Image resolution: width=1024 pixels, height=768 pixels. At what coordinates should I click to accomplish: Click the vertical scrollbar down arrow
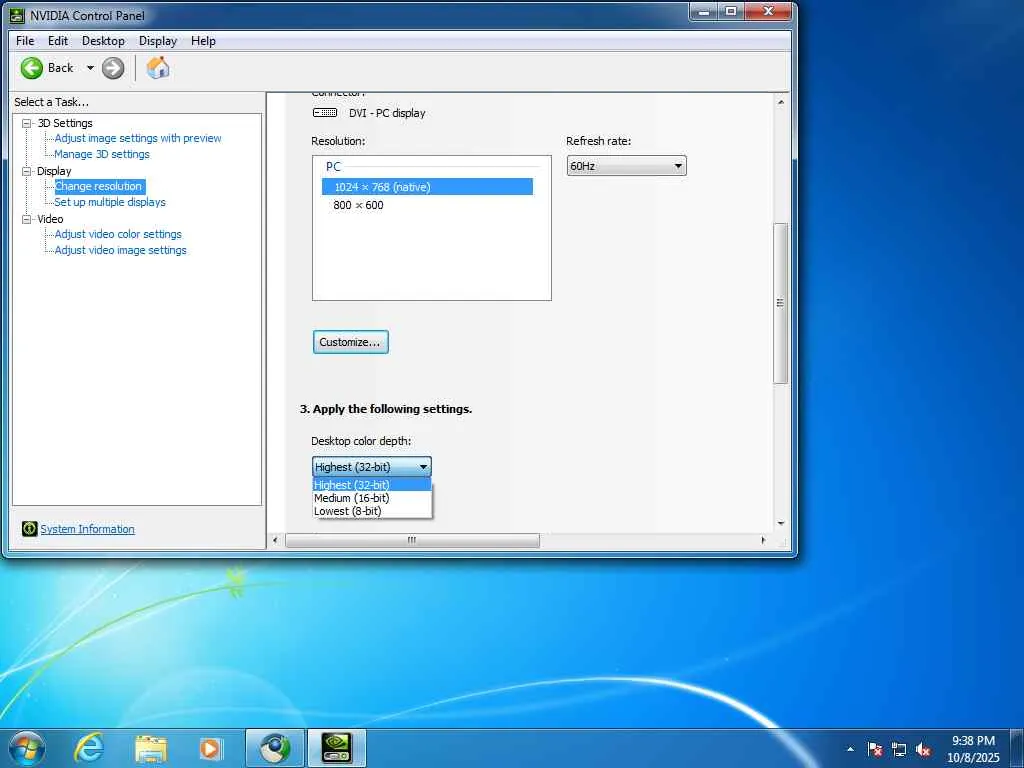tap(780, 524)
